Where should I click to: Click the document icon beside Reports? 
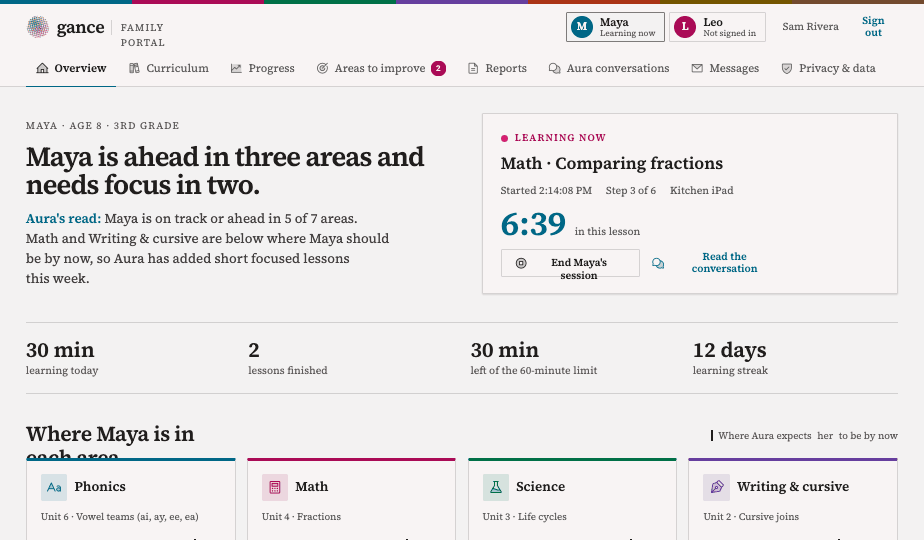click(x=473, y=68)
